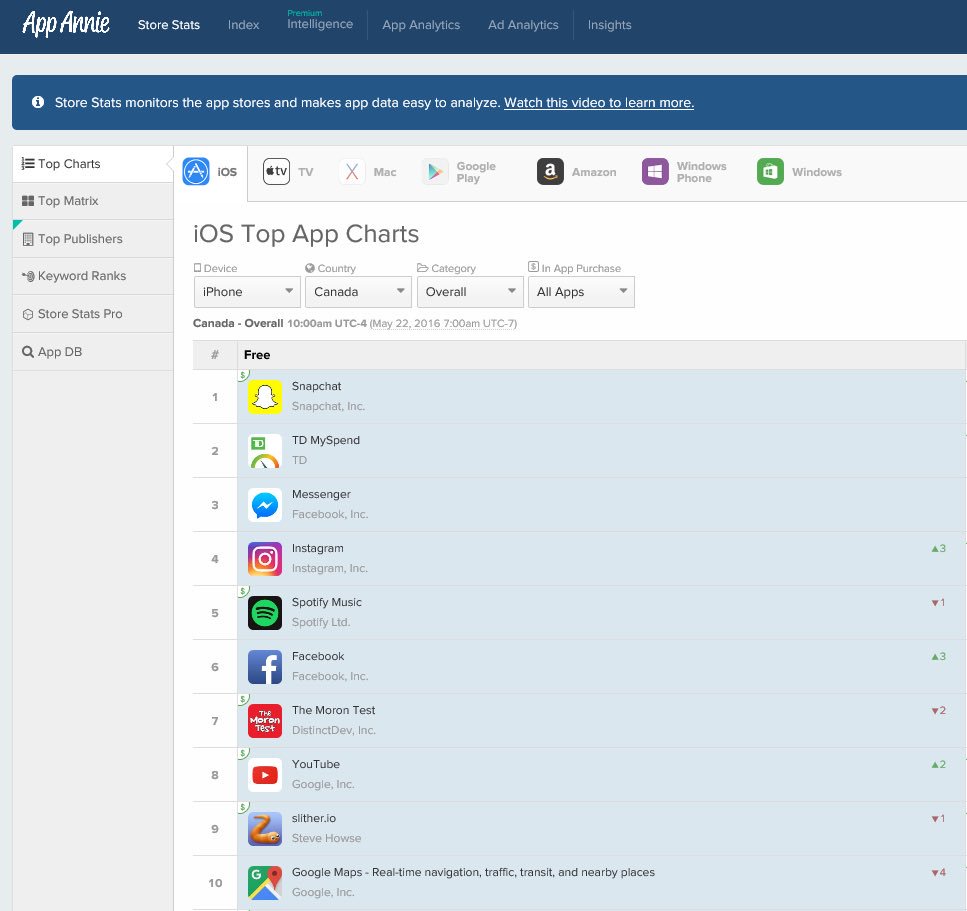Open publisher link Steve Howse
The image size is (967, 911).
click(x=326, y=838)
